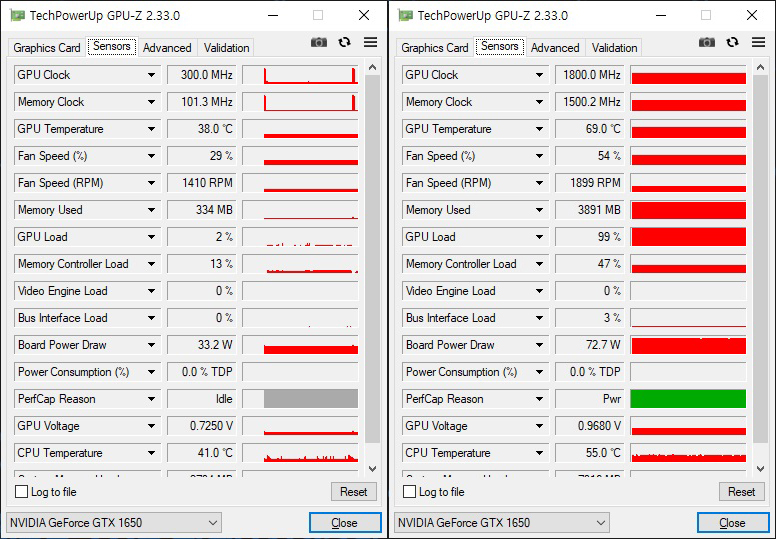Click 72.7 W Board Power Draw value
776x539 pixels.
pyautogui.click(x=590, y=345)
